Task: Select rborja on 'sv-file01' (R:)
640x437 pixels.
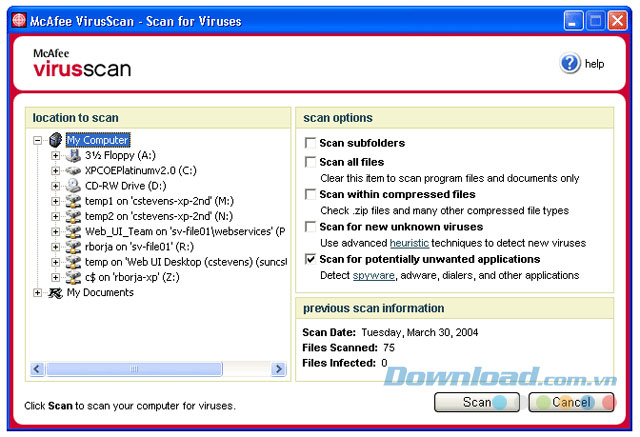Action: [x=139, y=247]
